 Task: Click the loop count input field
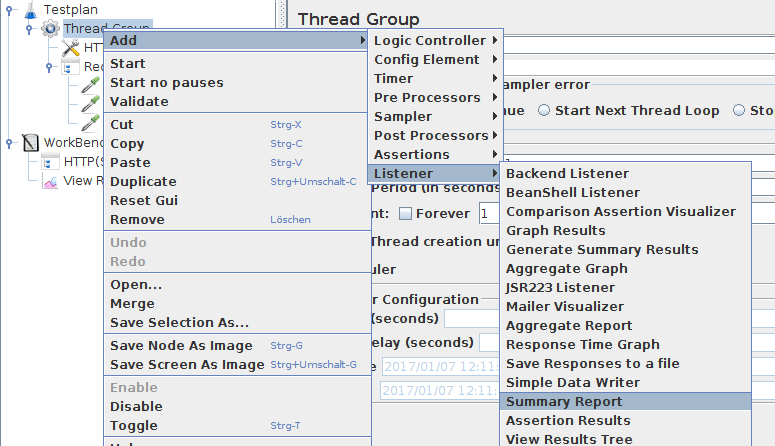(489, 213)
